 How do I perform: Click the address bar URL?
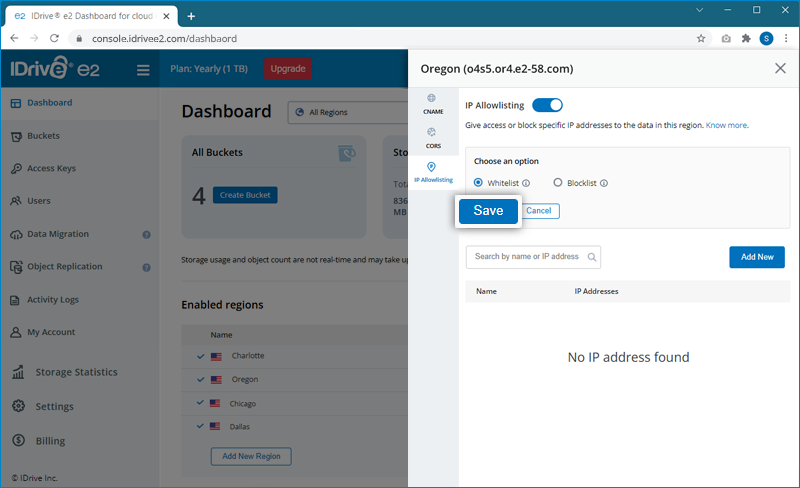click(164, 39)
